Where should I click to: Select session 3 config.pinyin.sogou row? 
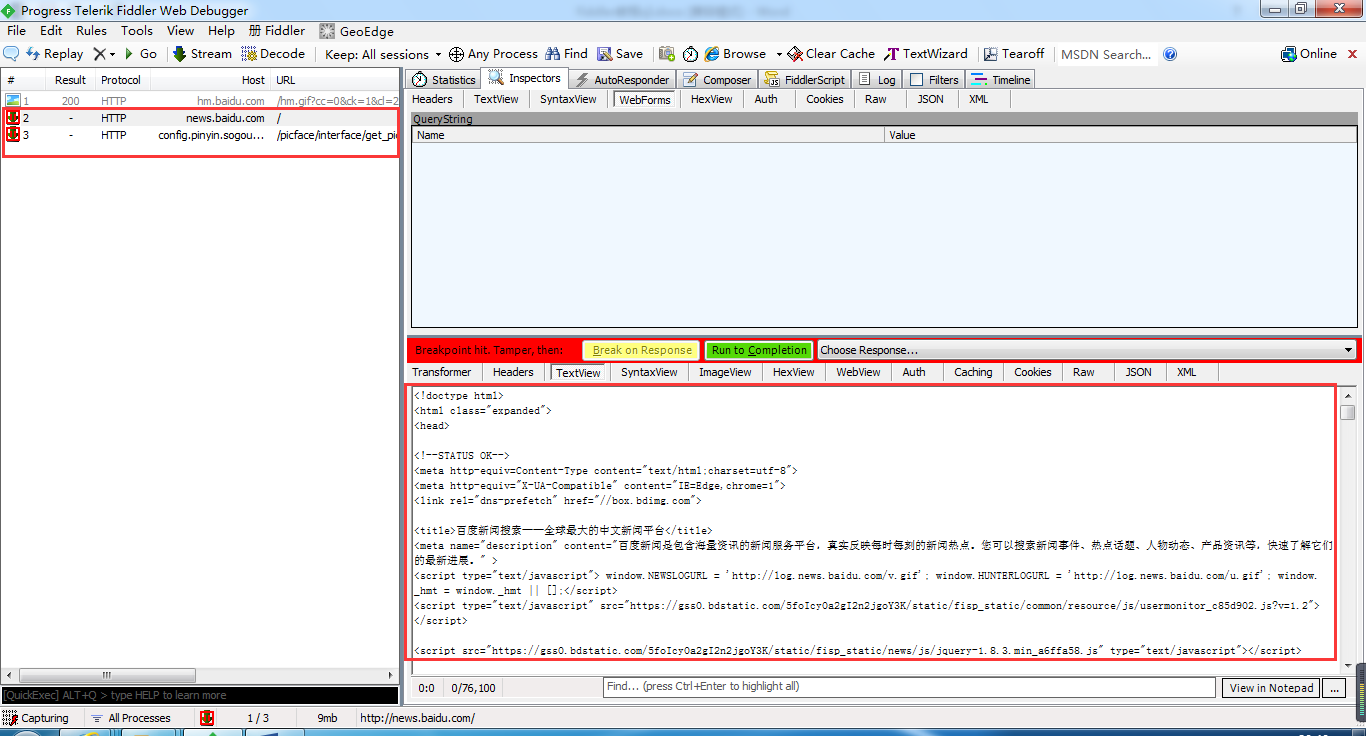[200, 135]
